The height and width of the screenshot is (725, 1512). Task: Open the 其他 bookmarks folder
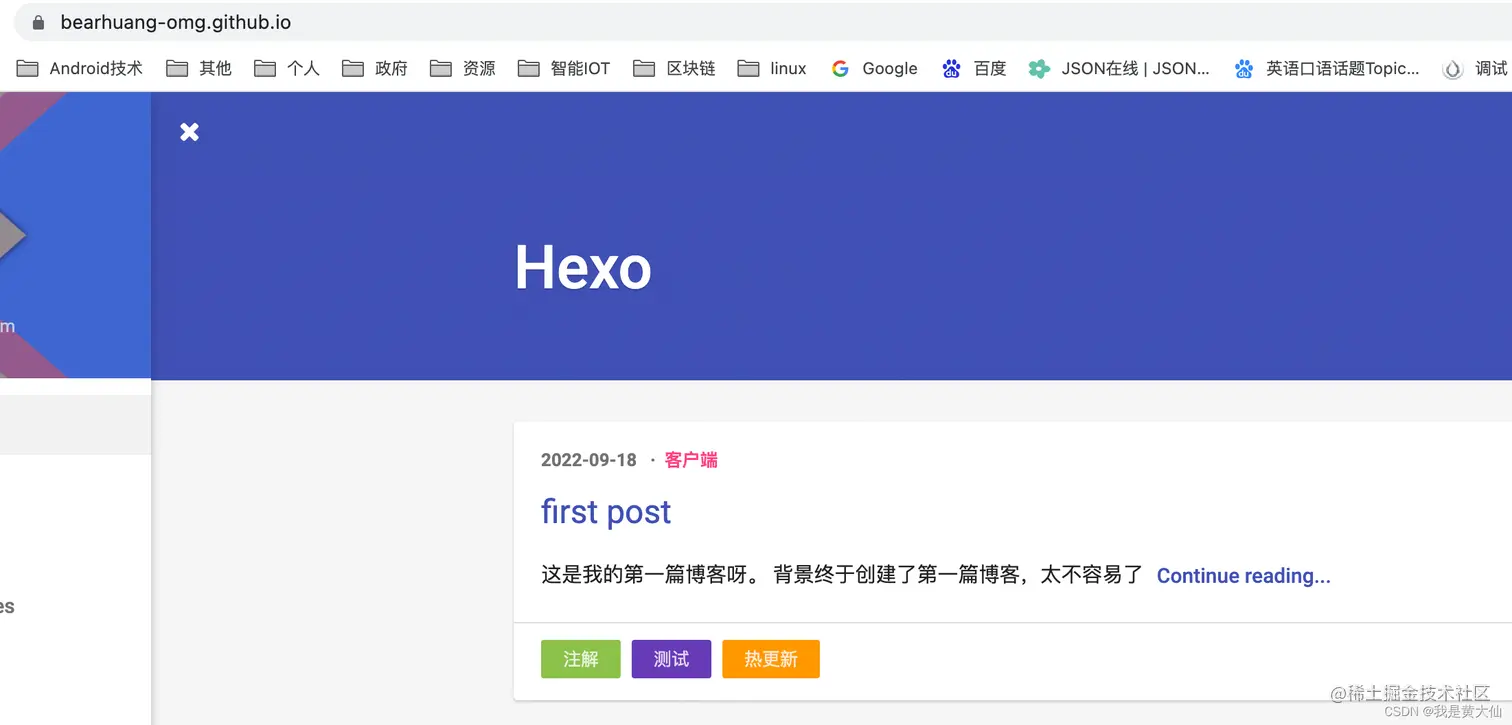200,68
